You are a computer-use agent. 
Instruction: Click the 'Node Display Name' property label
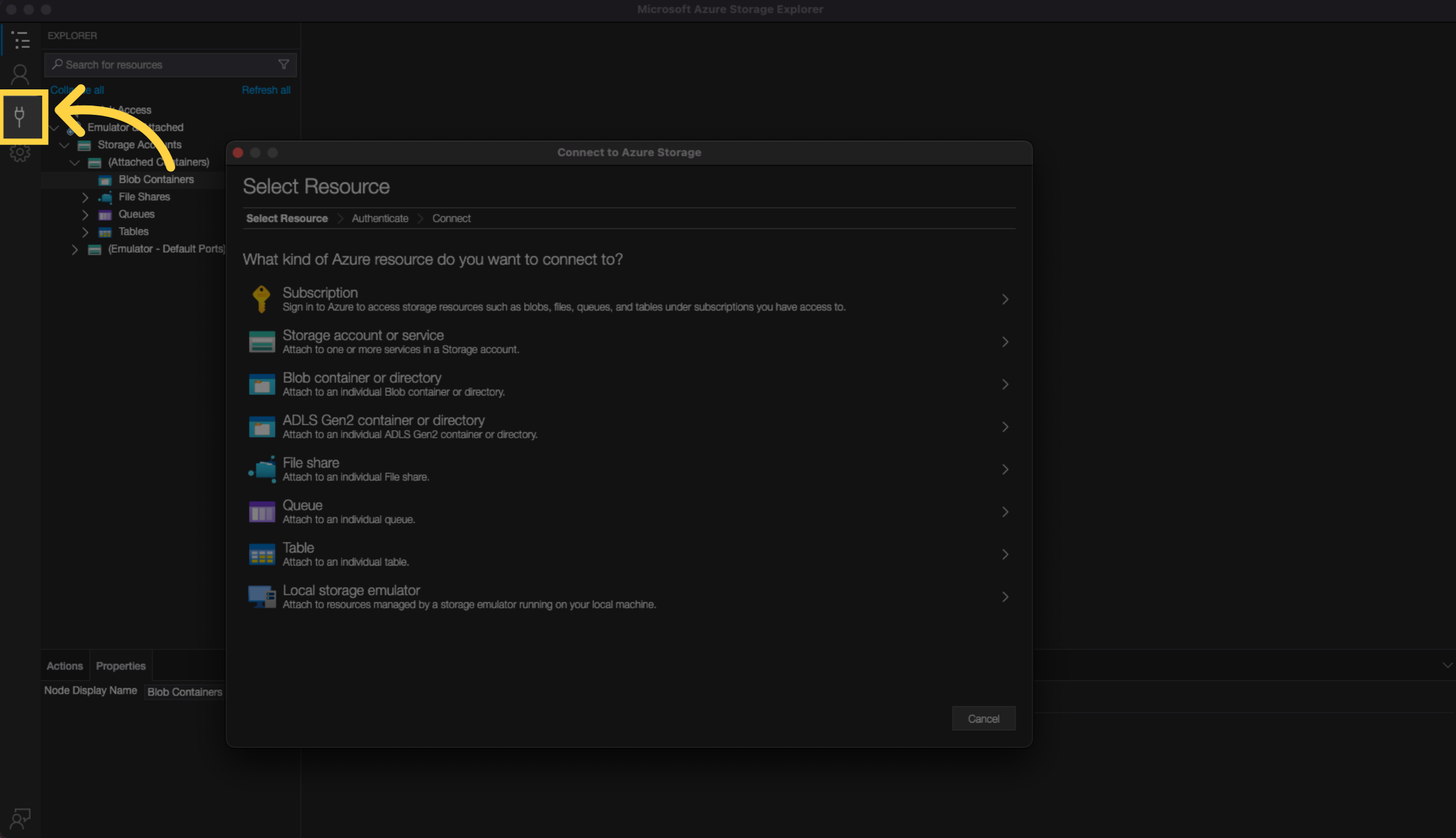(91, 691)
